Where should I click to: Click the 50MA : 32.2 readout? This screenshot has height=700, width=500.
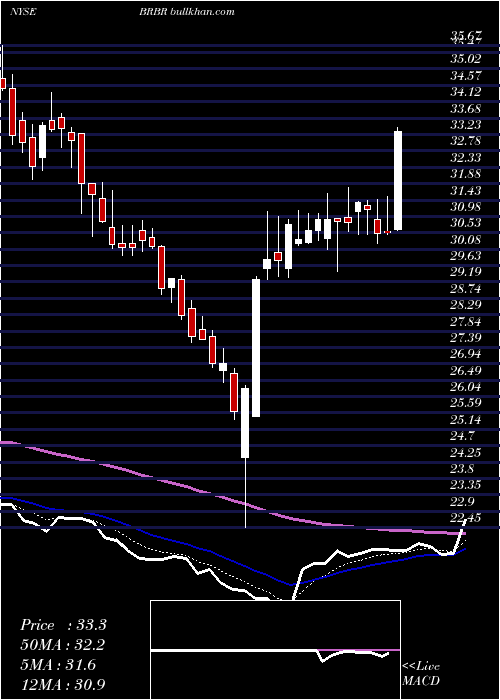click(63, 645)
